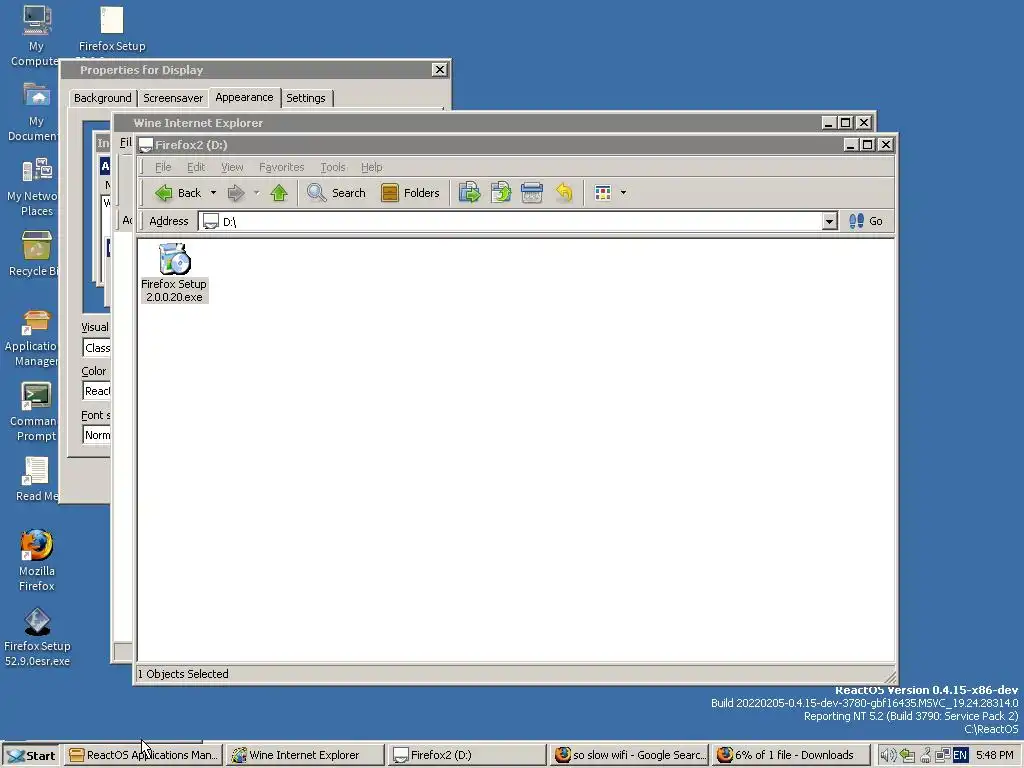
Task: Select My Network Places desktop icon
Action: (x=37, y=187)
